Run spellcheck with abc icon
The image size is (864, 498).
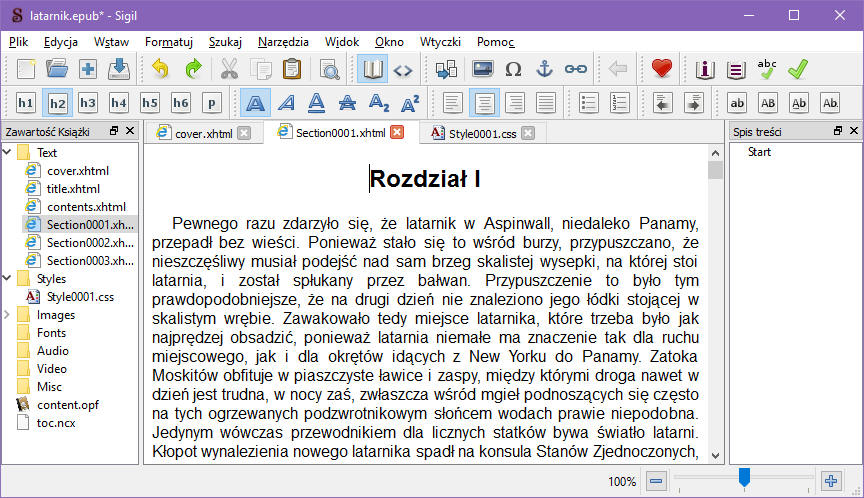[x=767, y=69]
